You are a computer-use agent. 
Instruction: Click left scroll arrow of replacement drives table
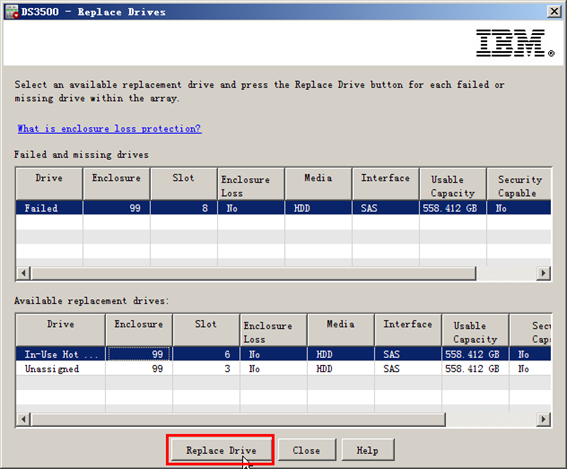(x=24, y=419)
